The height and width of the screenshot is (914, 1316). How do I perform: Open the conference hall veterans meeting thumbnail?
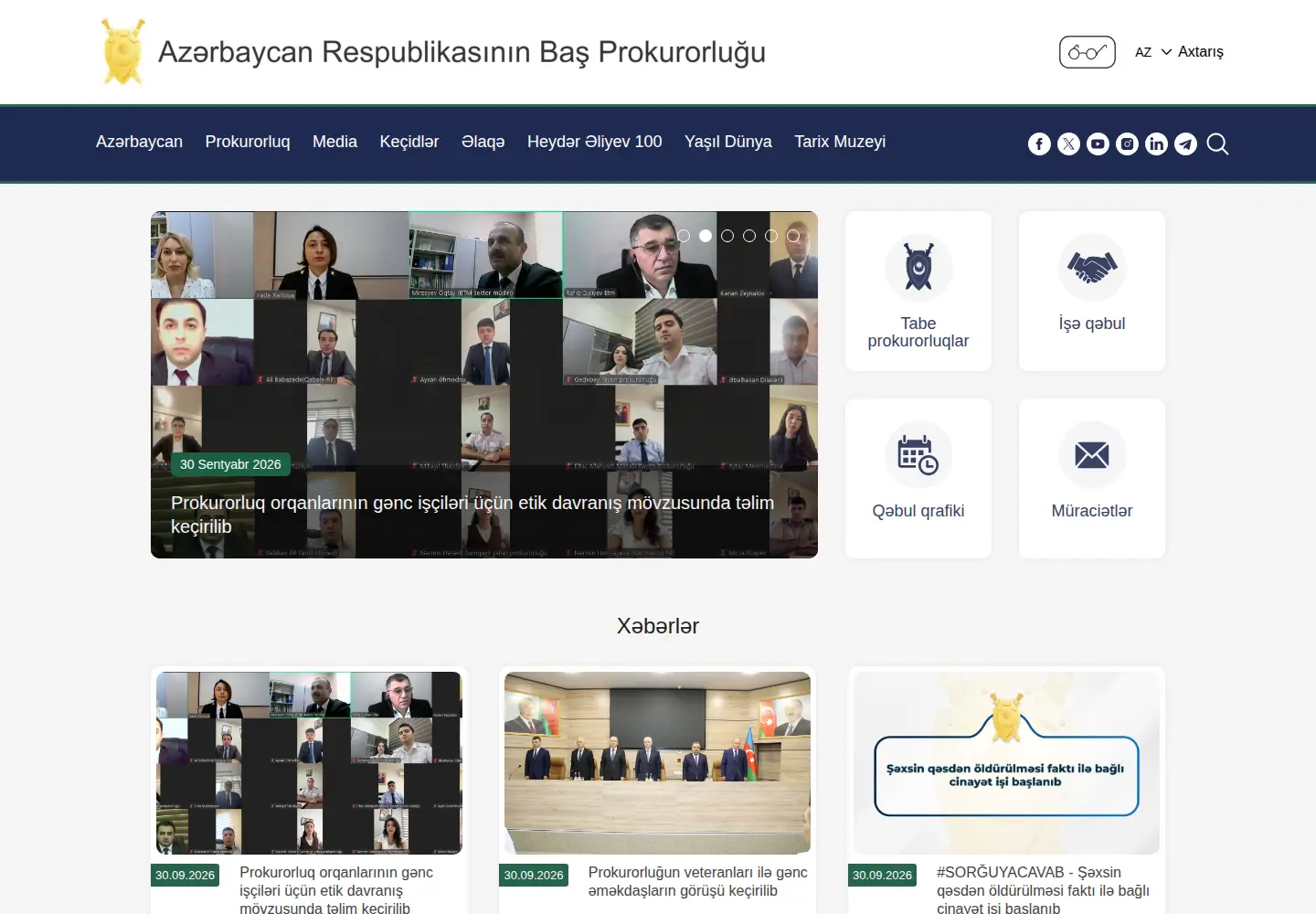[x=658, y=763]
